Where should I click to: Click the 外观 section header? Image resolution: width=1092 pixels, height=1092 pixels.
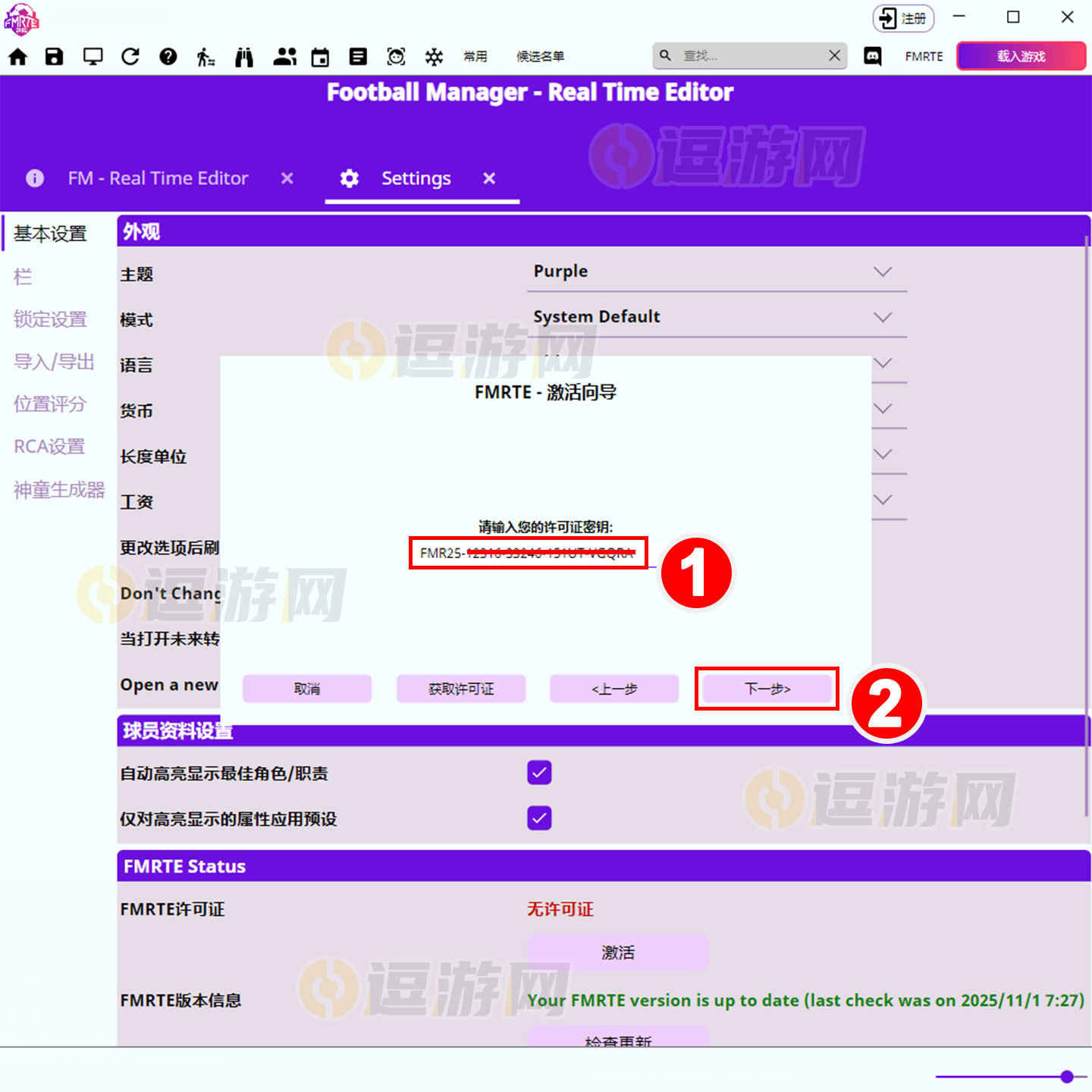tap(604, 231)
